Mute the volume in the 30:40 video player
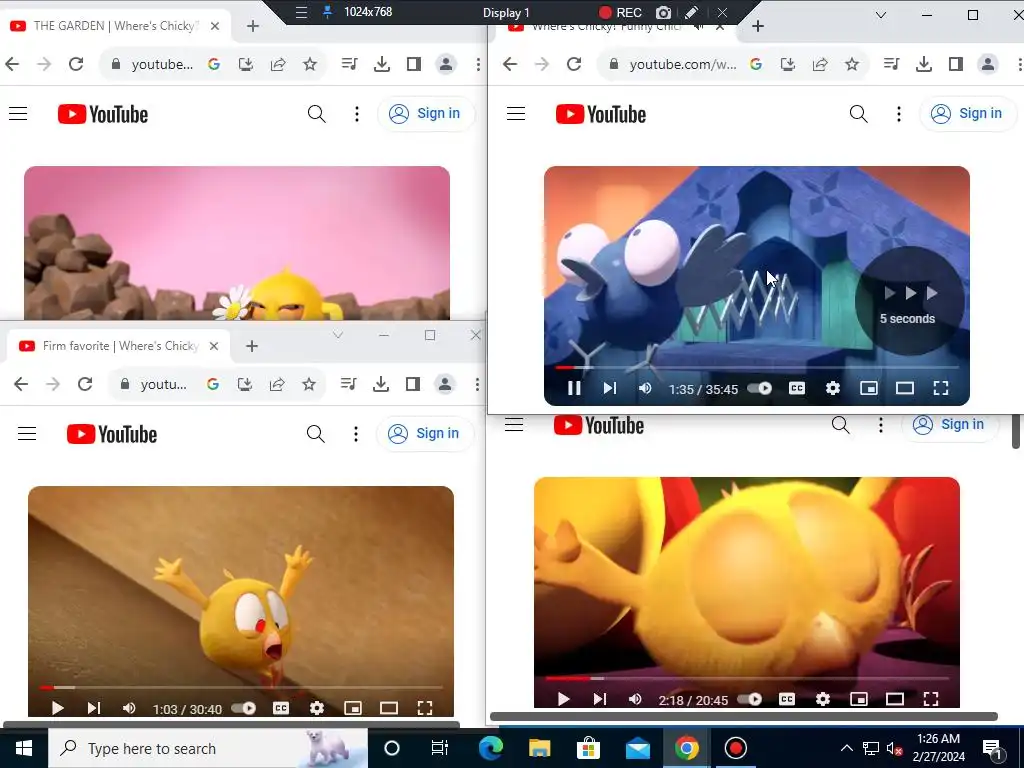Image resolution: width=1024 pixels, height=768 pixels. (x=129, y=709)
